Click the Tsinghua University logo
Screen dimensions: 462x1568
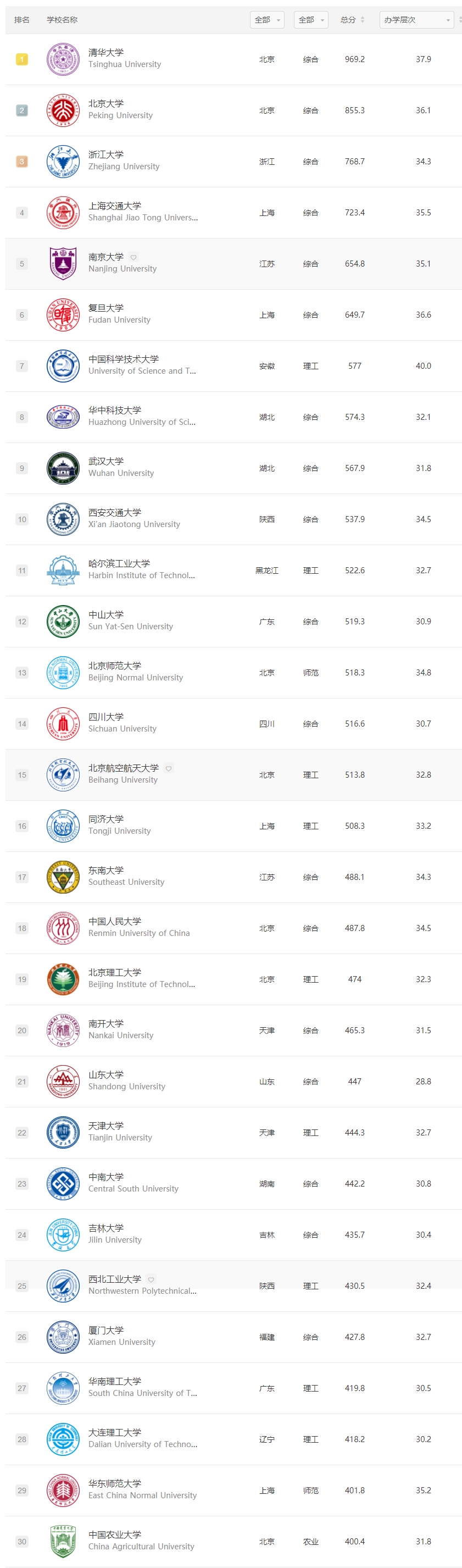click(63, 59)
